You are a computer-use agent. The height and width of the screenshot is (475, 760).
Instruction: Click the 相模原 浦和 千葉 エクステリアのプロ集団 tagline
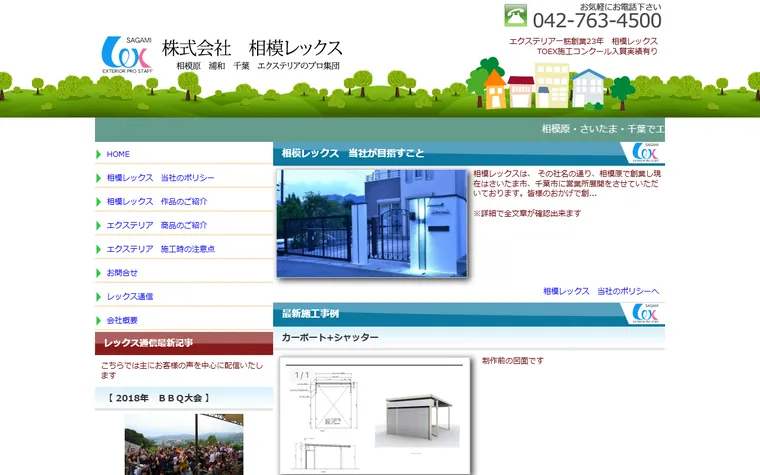coord(258,66)
